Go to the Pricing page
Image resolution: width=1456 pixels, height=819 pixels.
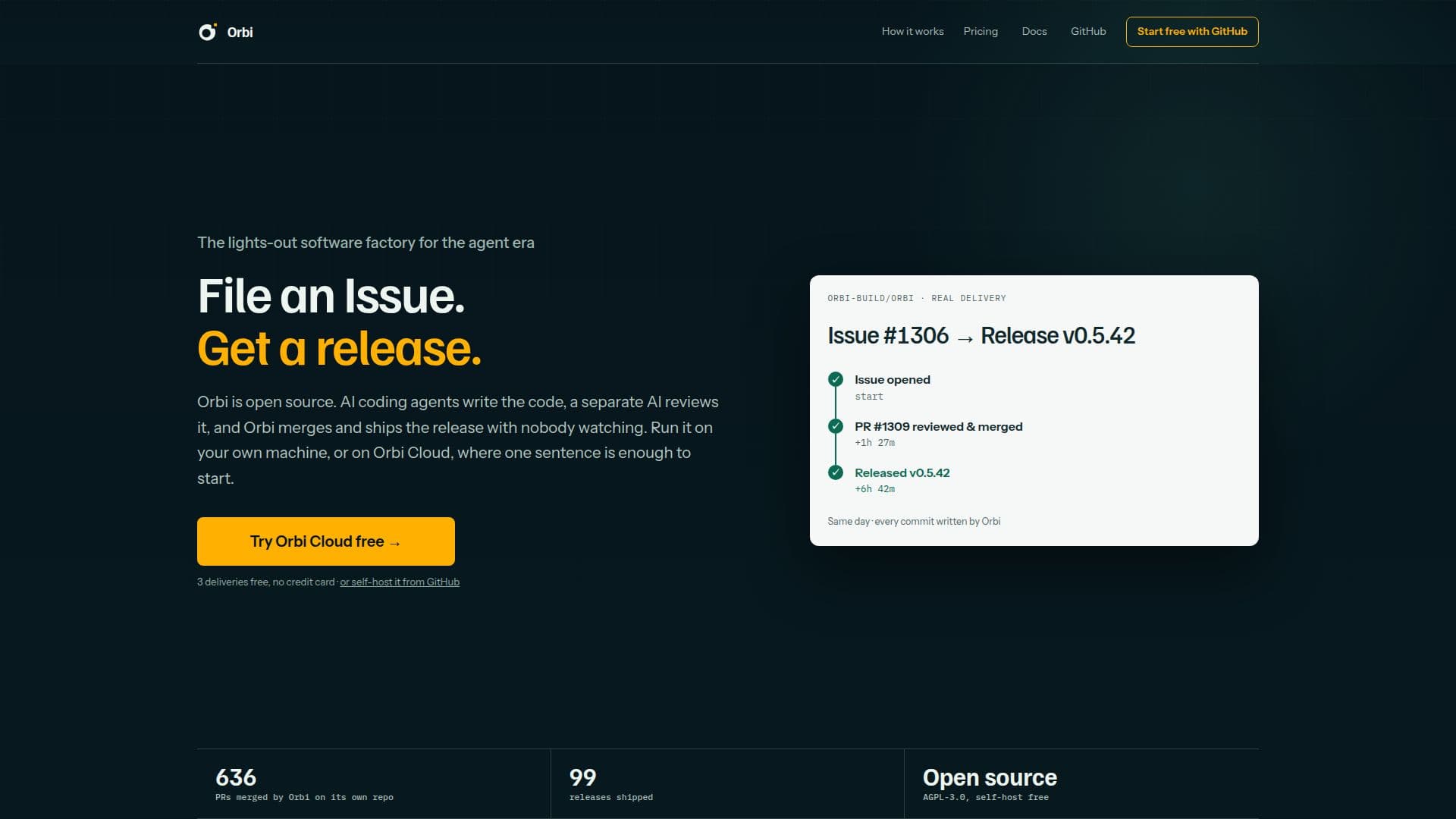pos(981,32)
